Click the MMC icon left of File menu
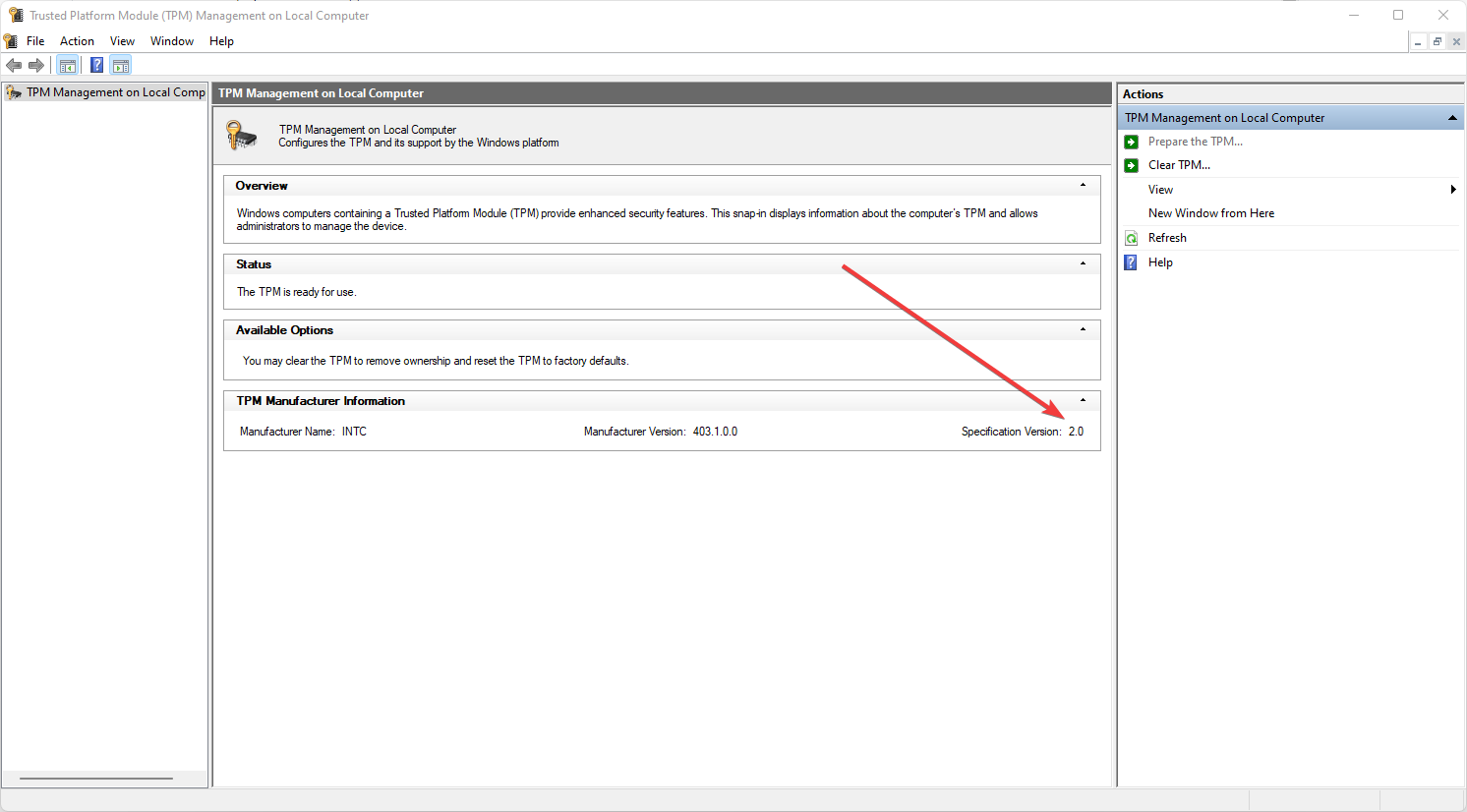This screenshot has width=1467, height=812. [11, 41]
